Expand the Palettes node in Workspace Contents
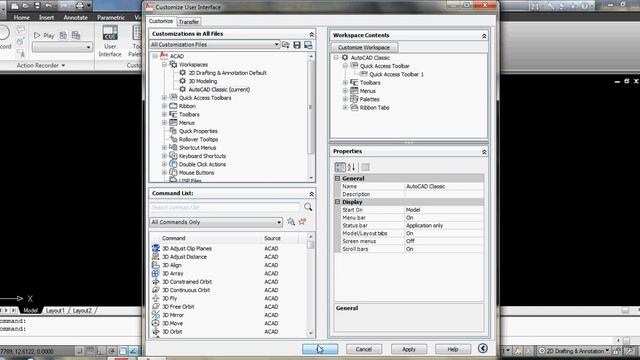Screen dimensions: 640x360 [x=345, y=99]
